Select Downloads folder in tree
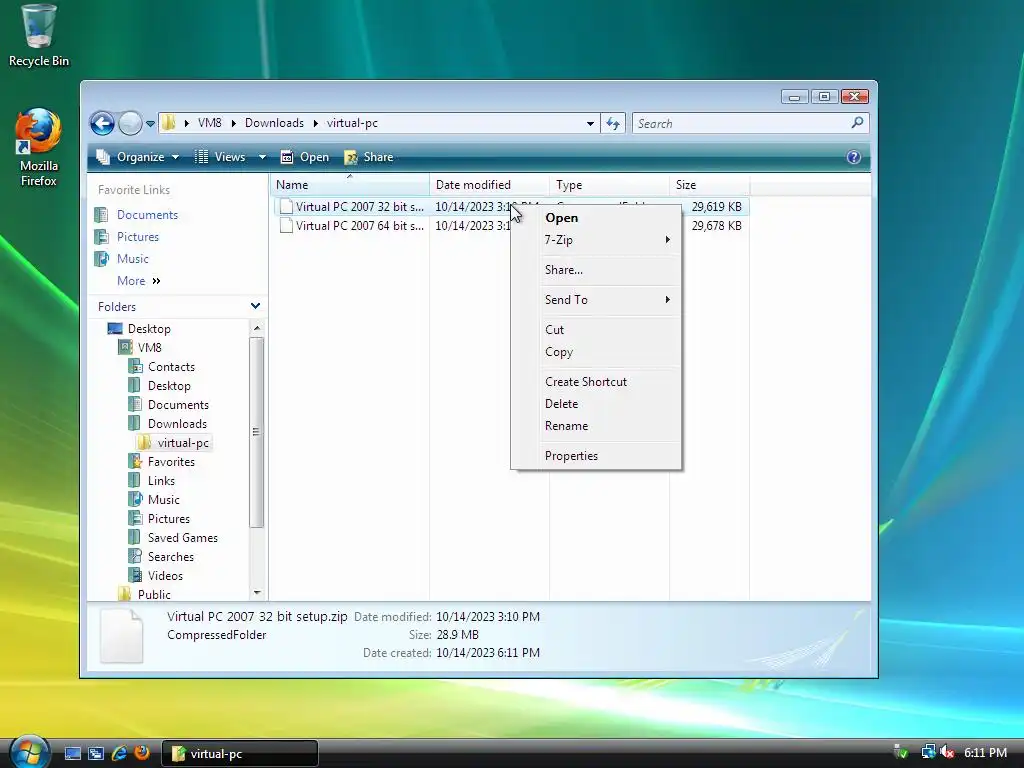Screen dimensions: 1024x768 pos(167,424)
